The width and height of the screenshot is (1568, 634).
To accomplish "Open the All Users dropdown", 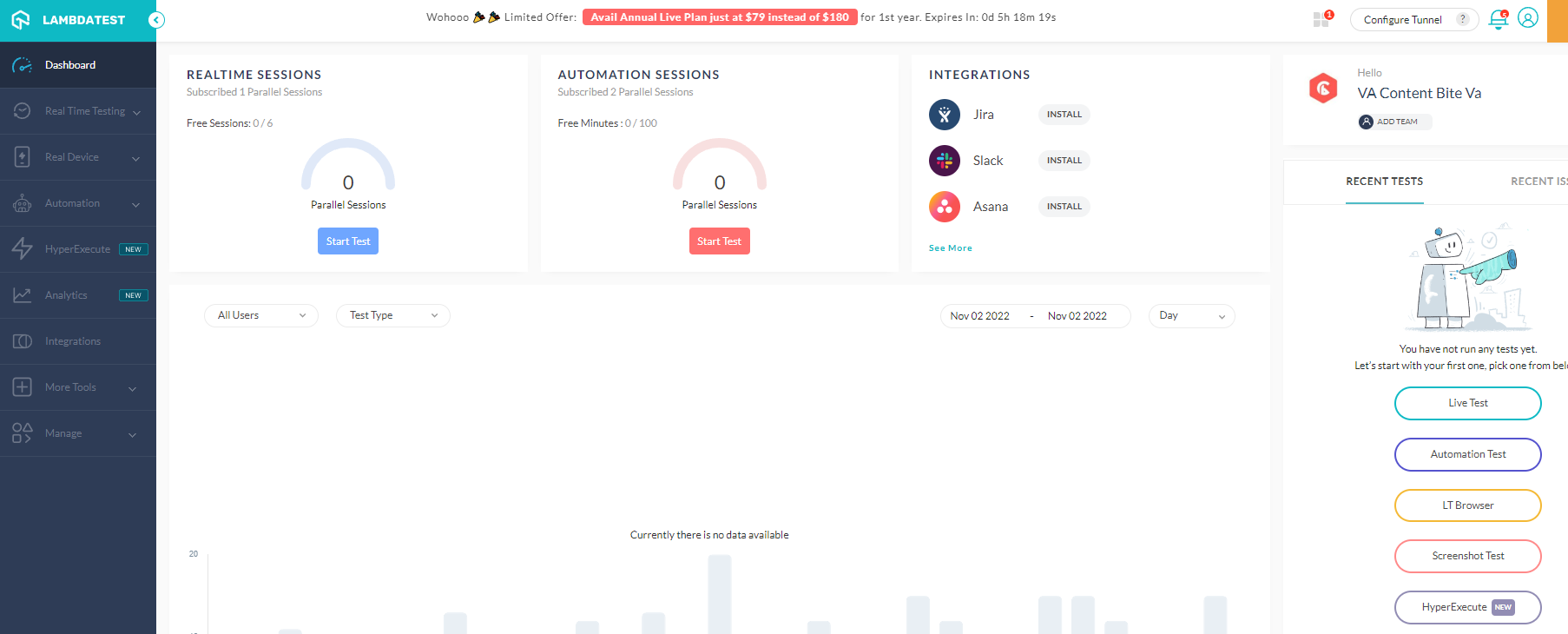I will click(261, 315).
